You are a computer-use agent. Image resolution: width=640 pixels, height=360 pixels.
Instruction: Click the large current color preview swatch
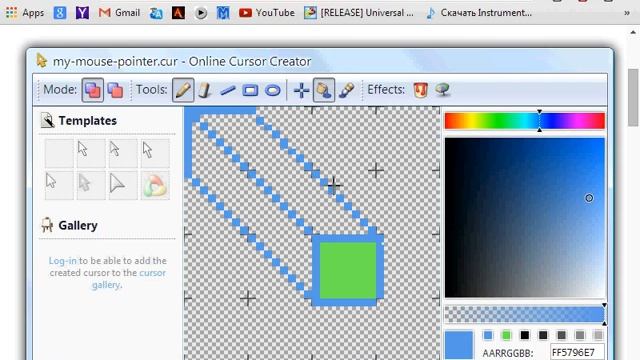click(459, 345)
